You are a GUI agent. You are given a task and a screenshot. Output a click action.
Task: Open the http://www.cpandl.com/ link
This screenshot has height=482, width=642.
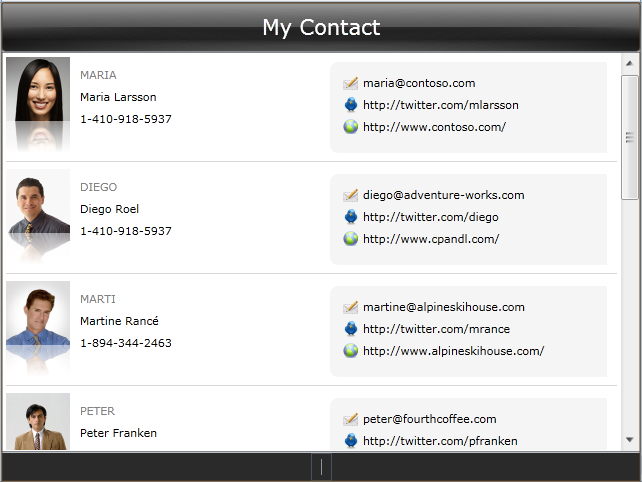[431, 239]
